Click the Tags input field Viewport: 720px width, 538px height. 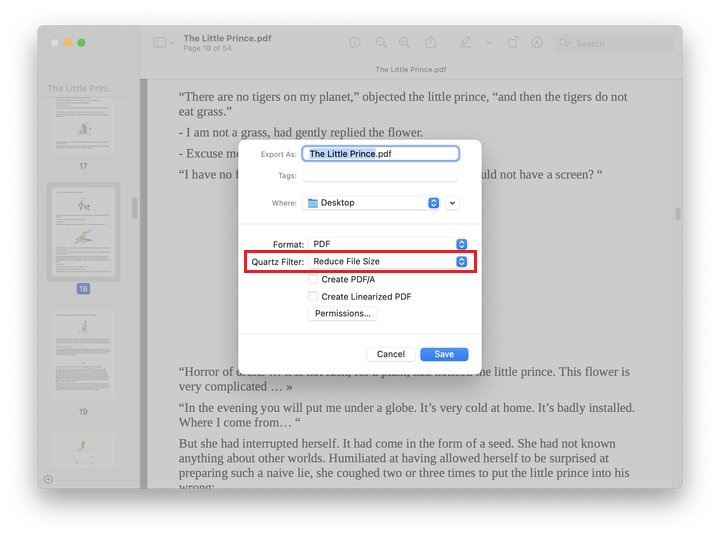380,175
